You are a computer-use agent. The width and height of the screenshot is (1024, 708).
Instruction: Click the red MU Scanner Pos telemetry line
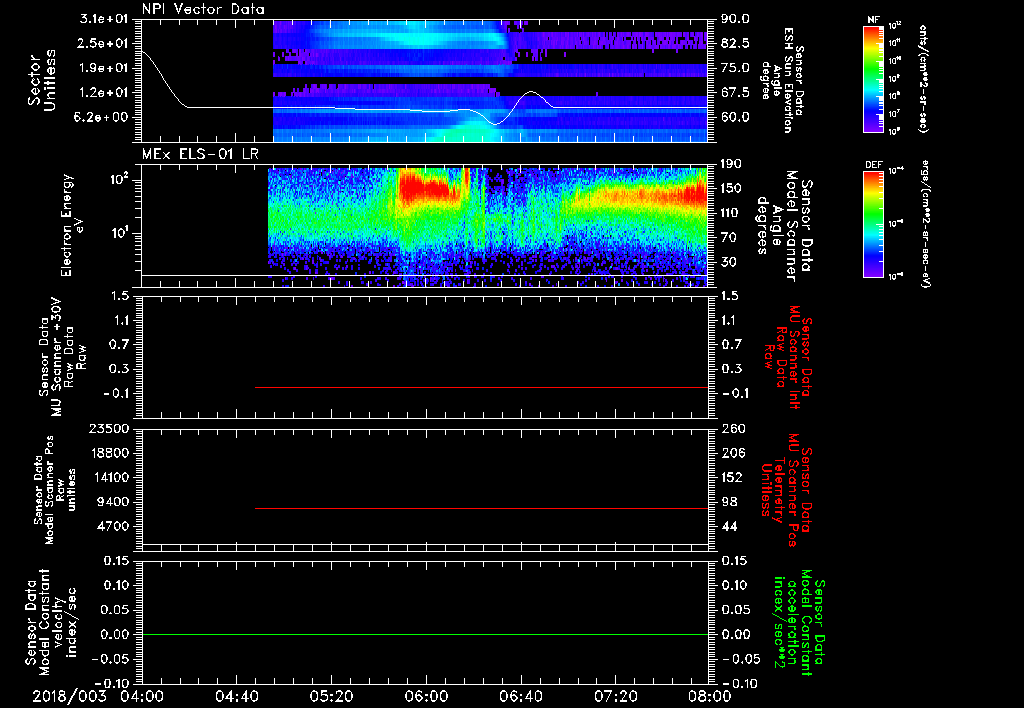click(x=481, y=508)
